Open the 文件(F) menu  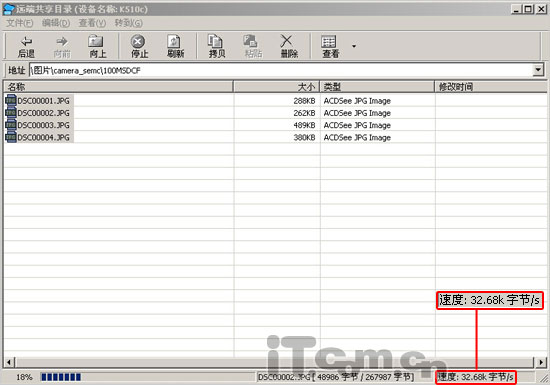20,23
